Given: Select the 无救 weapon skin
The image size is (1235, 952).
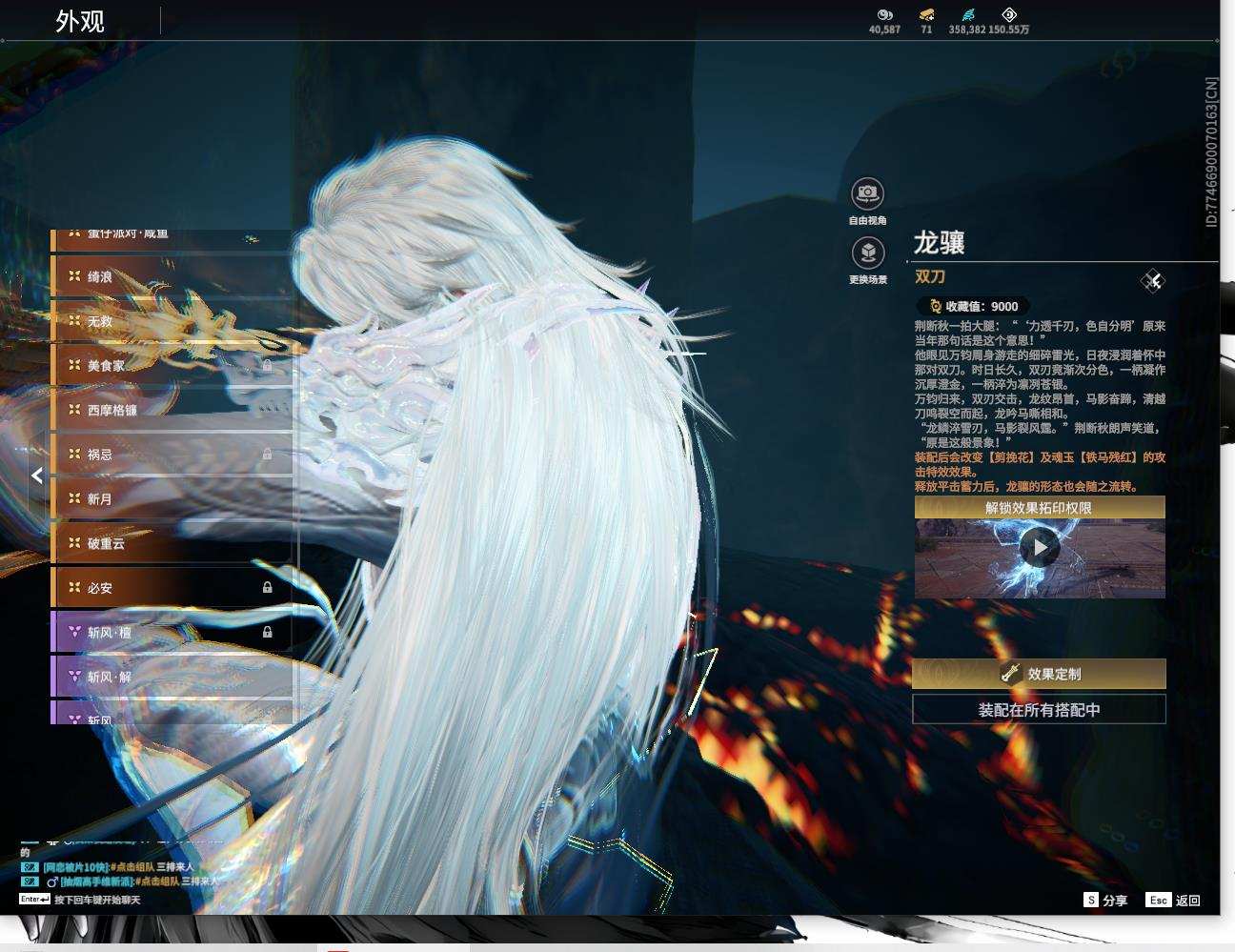Looking at the screenshot, I should [172, 322].
